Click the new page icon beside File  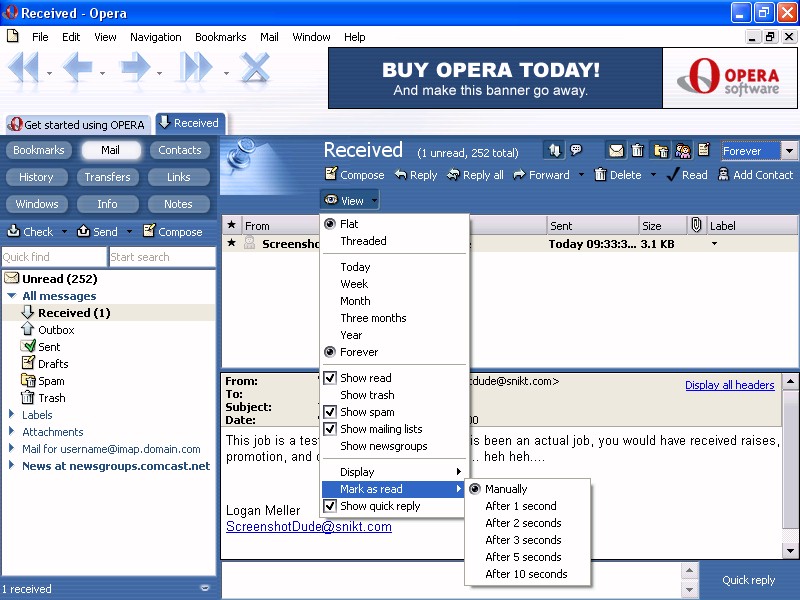click(13, 36)
